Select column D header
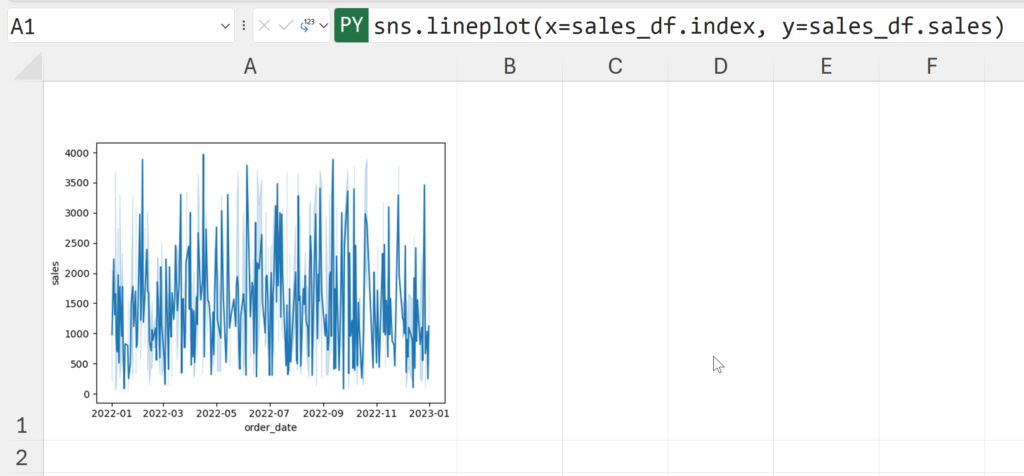1024x476 pixels. point(721,67)
